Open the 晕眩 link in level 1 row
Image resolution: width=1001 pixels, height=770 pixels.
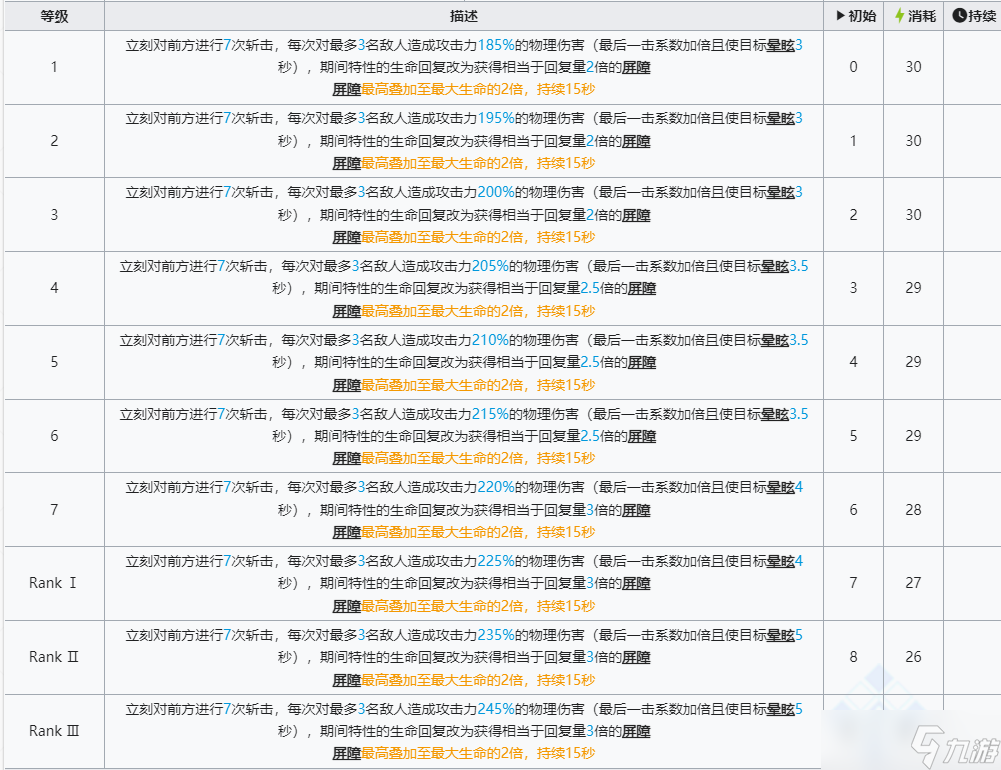pos(780,45)
